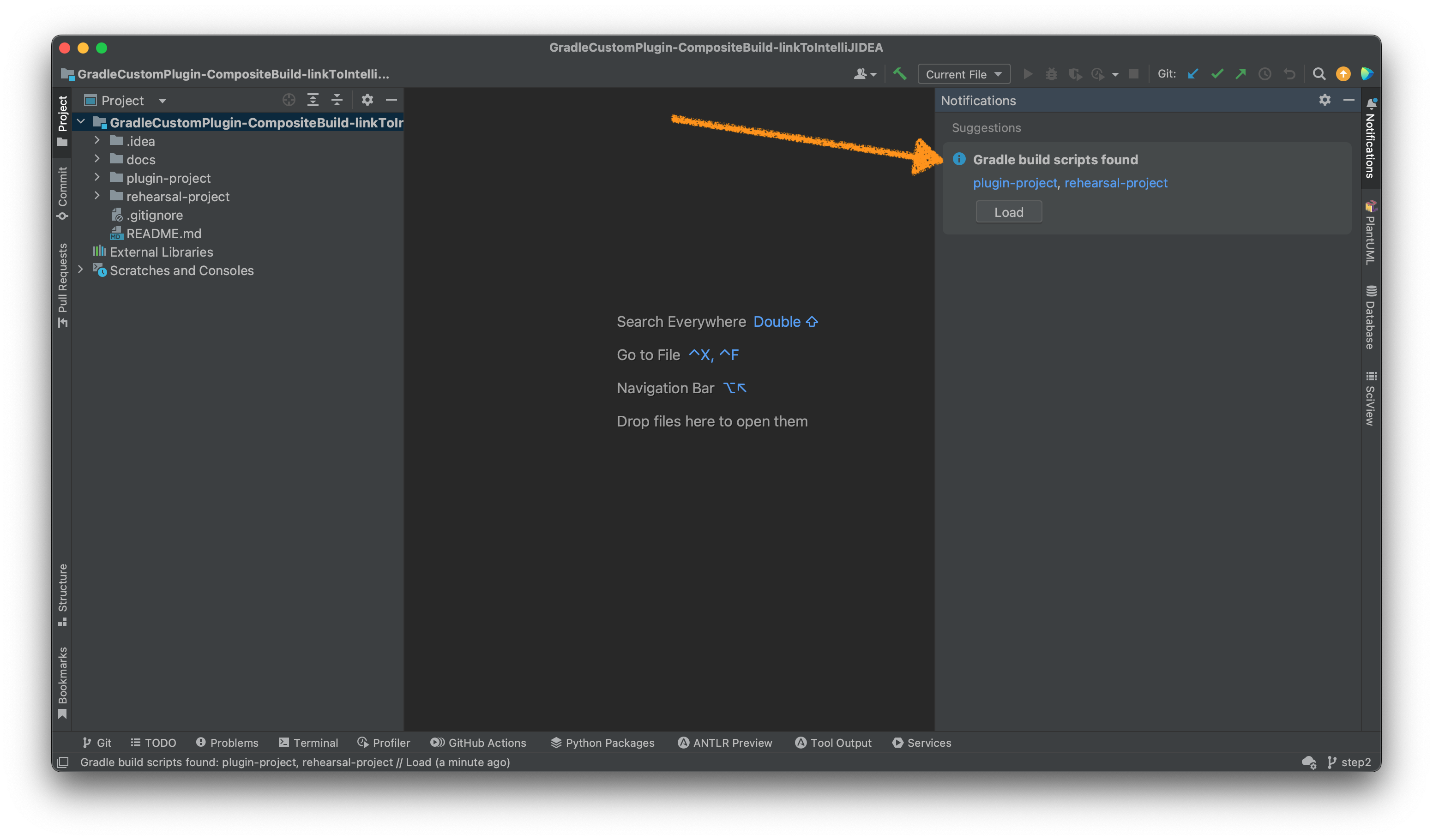
Task: Toggle the Structure tool window
Action: [x=62, y=594]
